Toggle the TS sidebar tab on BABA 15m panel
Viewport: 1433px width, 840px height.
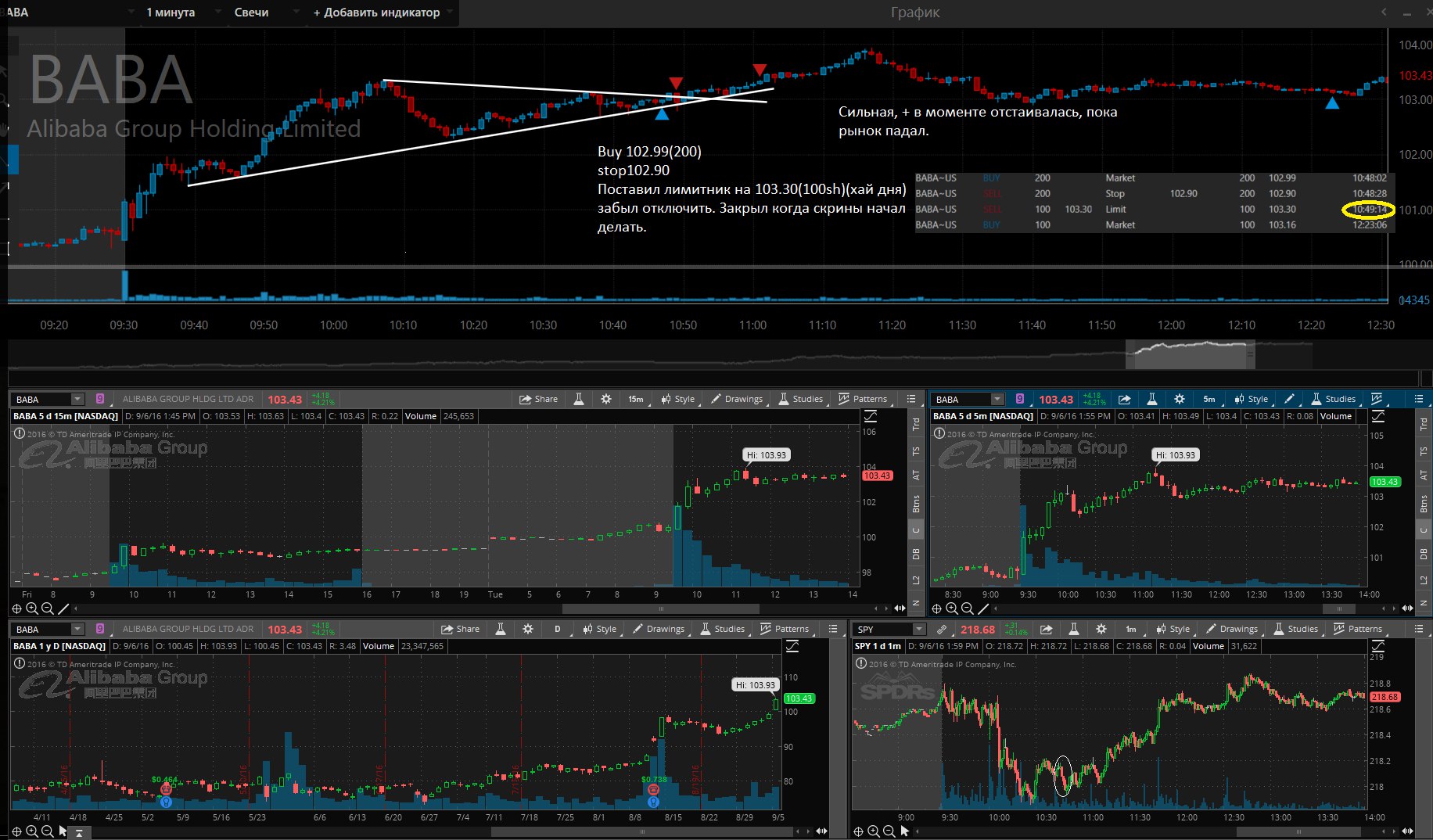pos(916,451)
